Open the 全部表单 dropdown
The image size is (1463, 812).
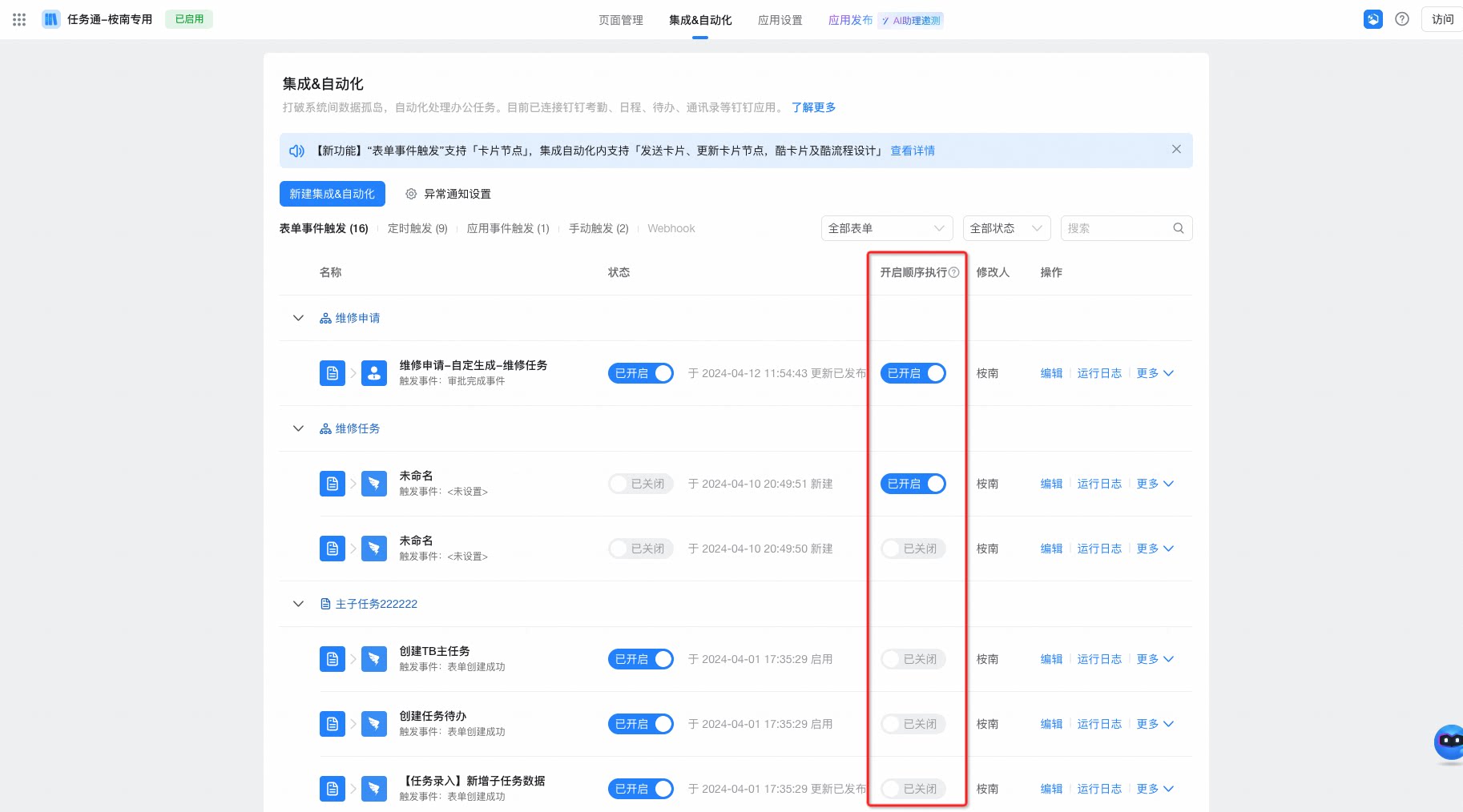(887, 228)
